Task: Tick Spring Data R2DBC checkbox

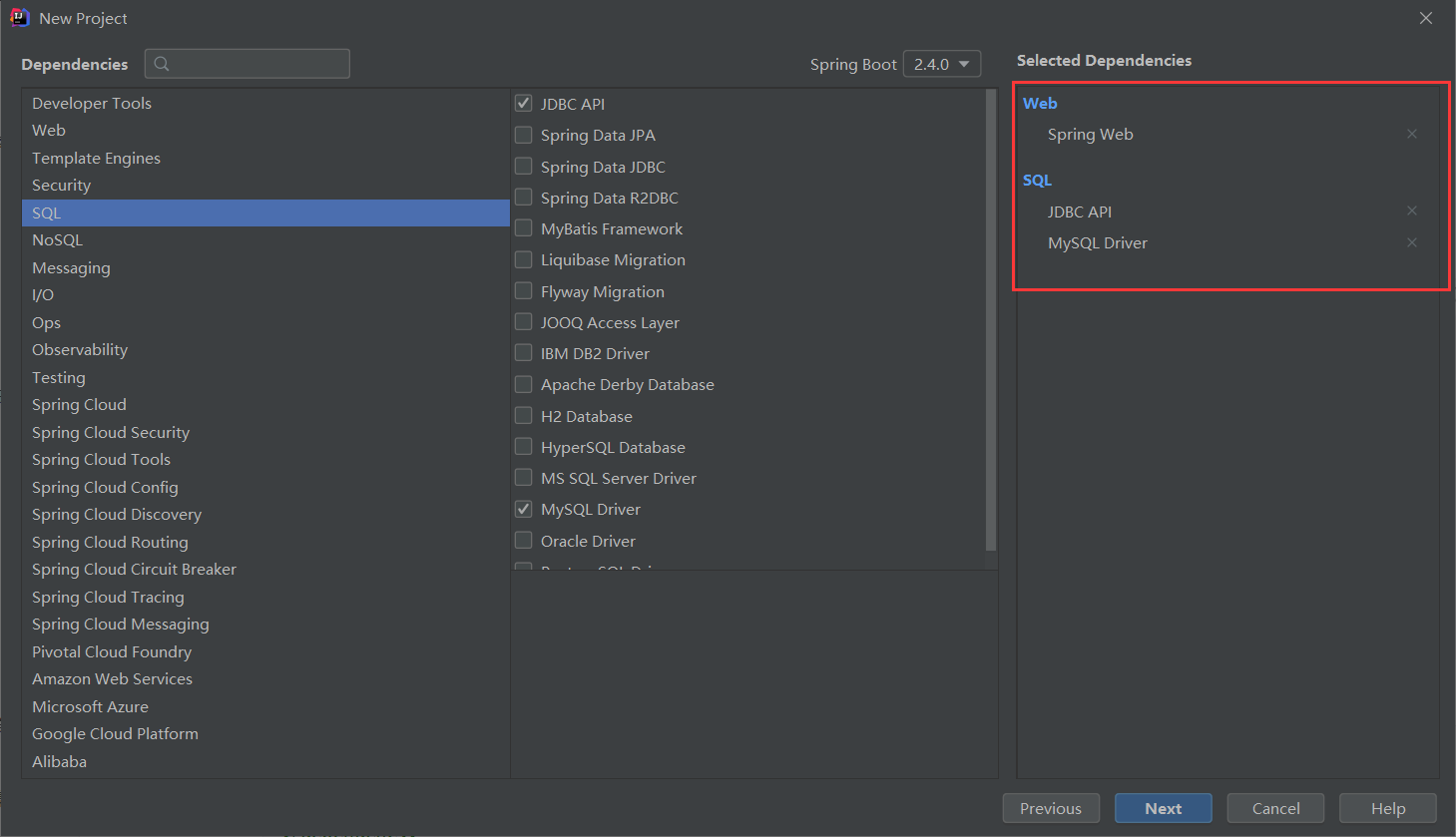Action: click(523, 197)
